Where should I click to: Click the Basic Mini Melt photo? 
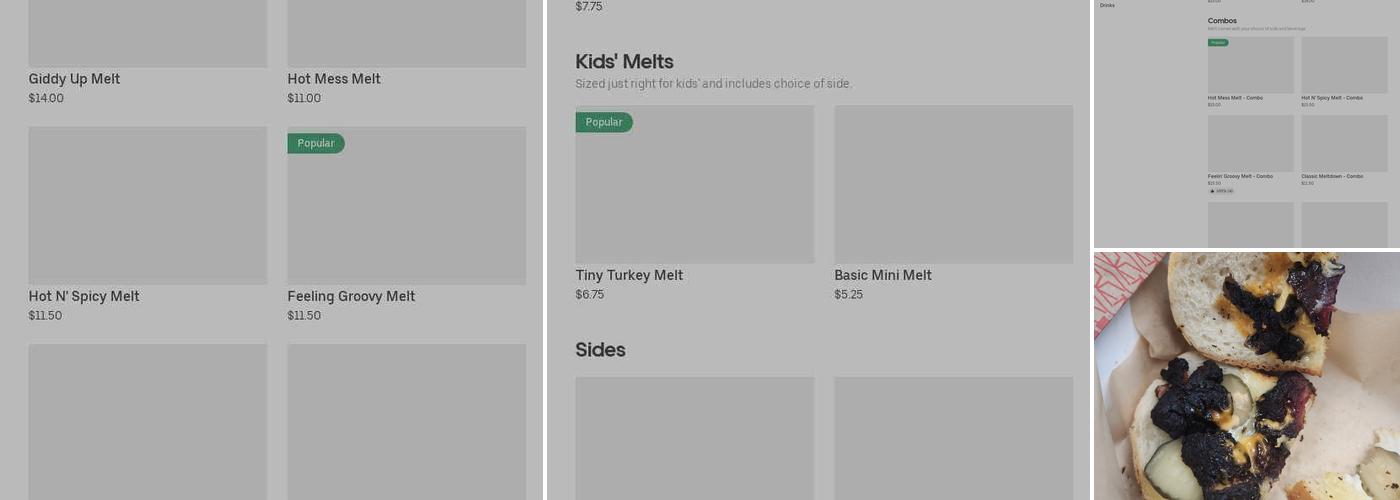954,185
